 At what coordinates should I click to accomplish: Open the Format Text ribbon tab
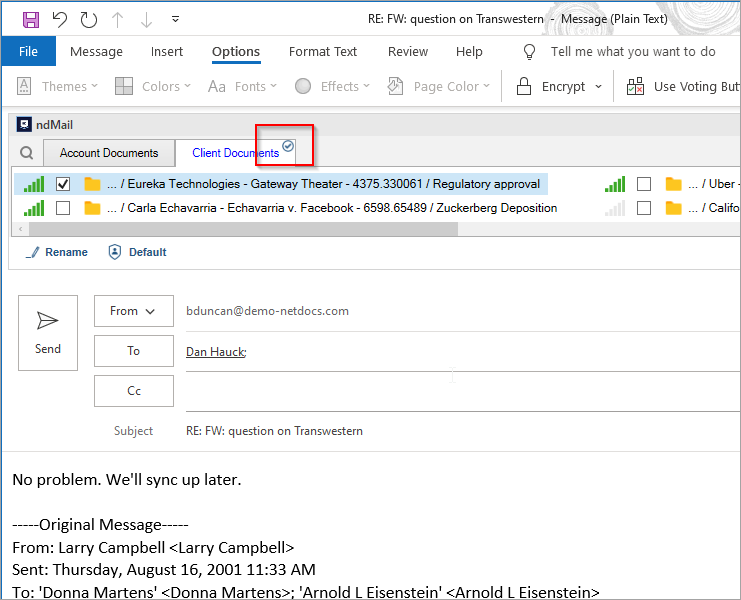(322, 52)
